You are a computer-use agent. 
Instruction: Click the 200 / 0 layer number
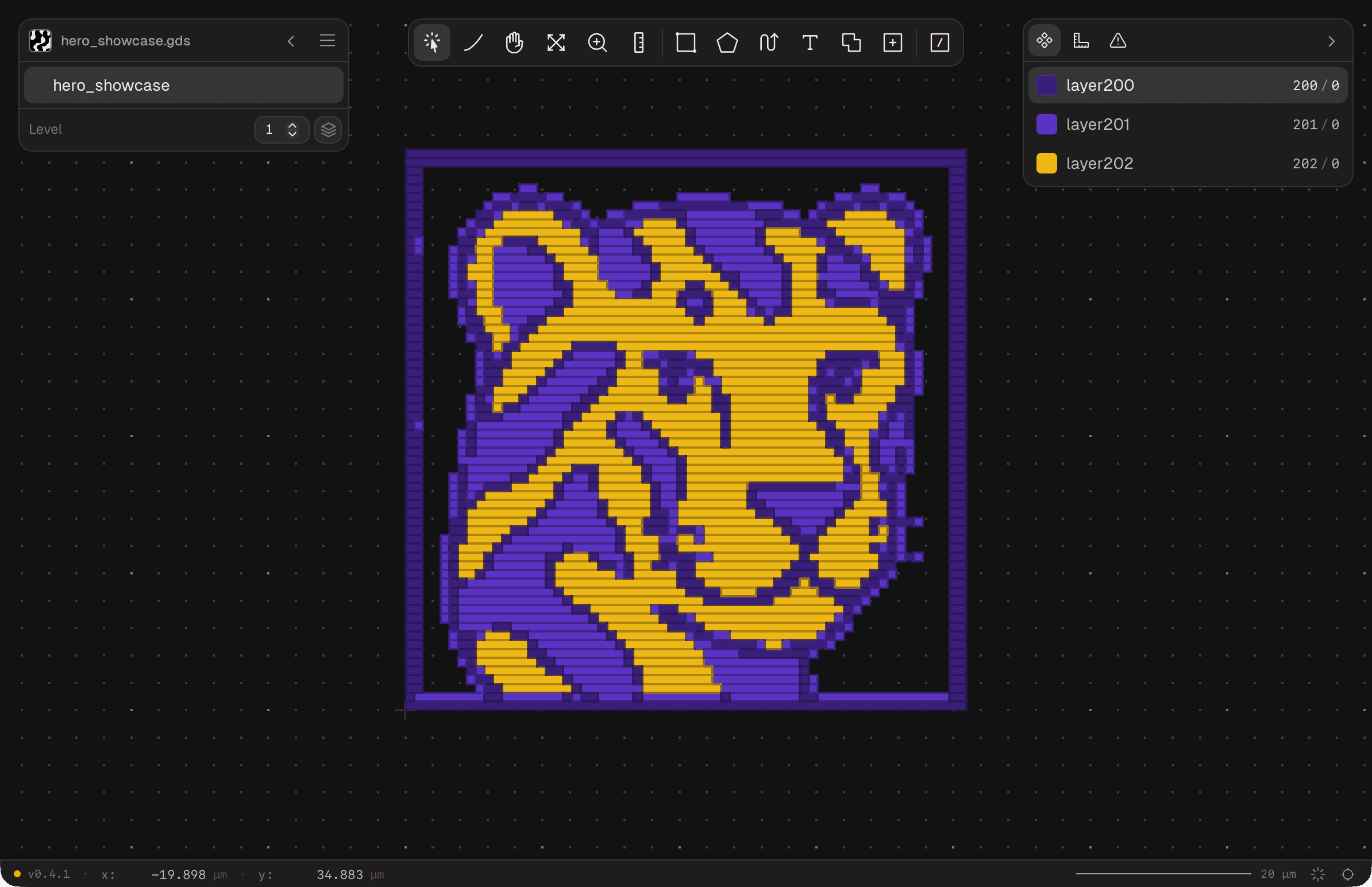click(1316, 85)
